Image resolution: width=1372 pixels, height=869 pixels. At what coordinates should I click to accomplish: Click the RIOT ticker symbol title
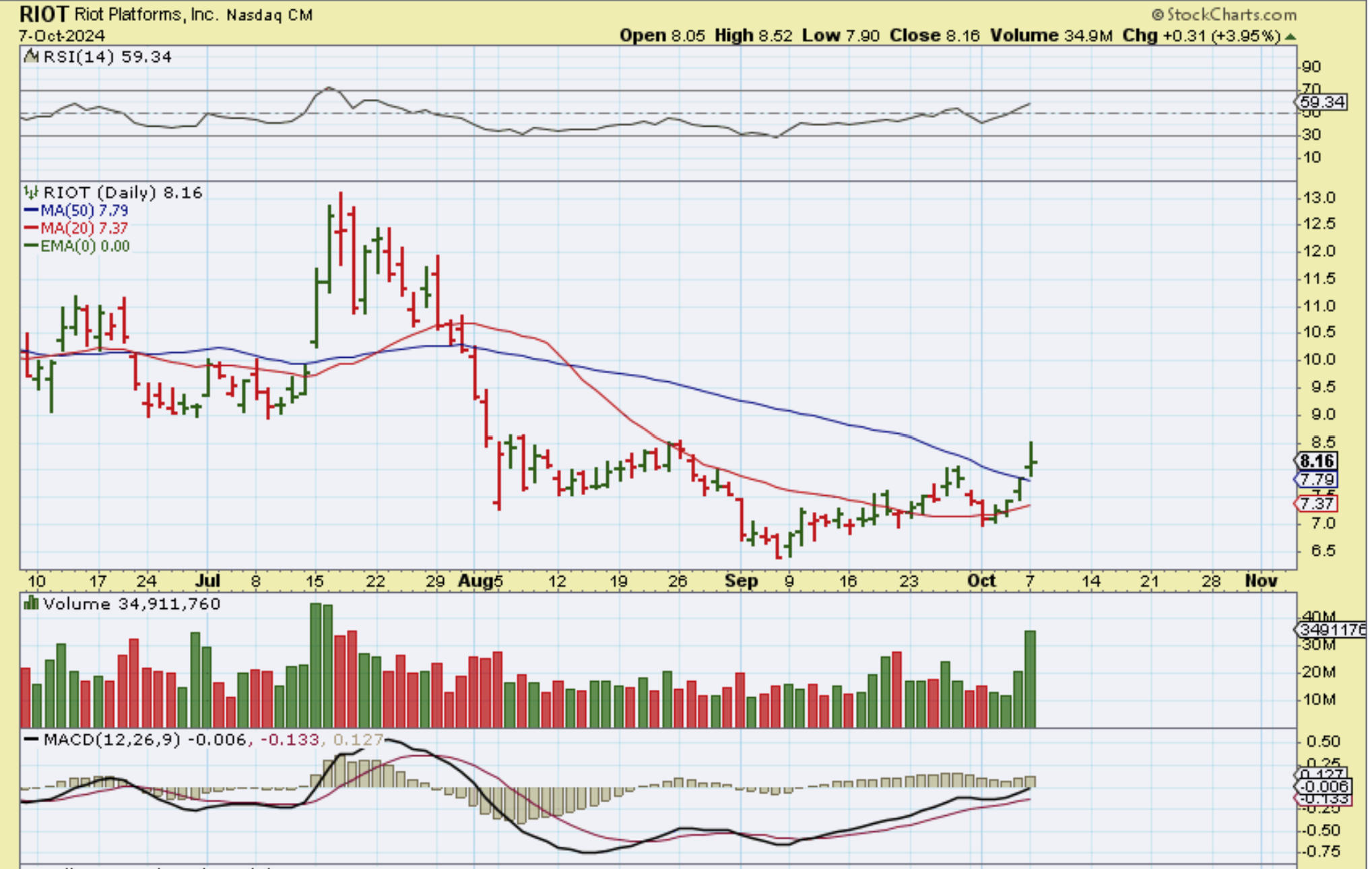coord(44,14)
